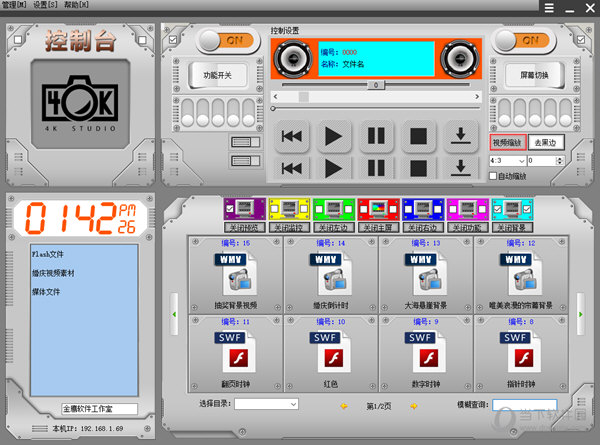Toggle the 自动缩放 checkbox
The image size is (600, 445).
tap(493, 176)
